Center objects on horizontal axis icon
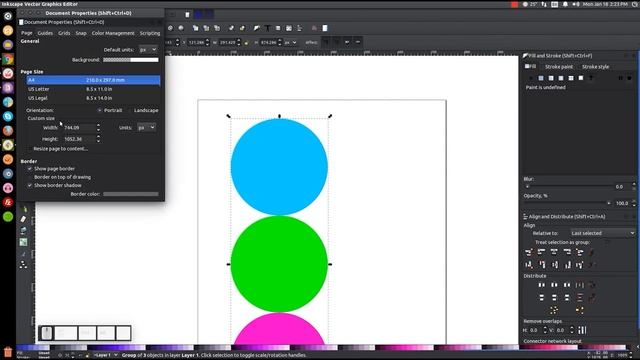The height and width of the screenshot is (360, 640). [555, 265]
